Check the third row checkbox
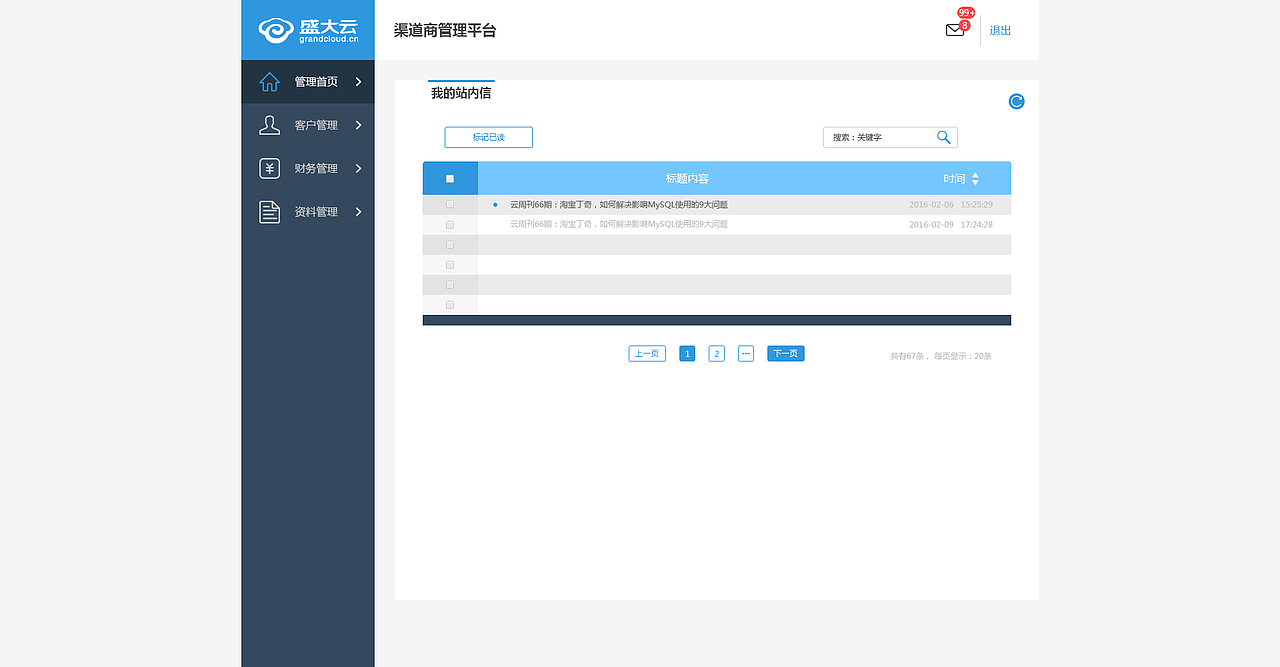 [x=450, y=244]
